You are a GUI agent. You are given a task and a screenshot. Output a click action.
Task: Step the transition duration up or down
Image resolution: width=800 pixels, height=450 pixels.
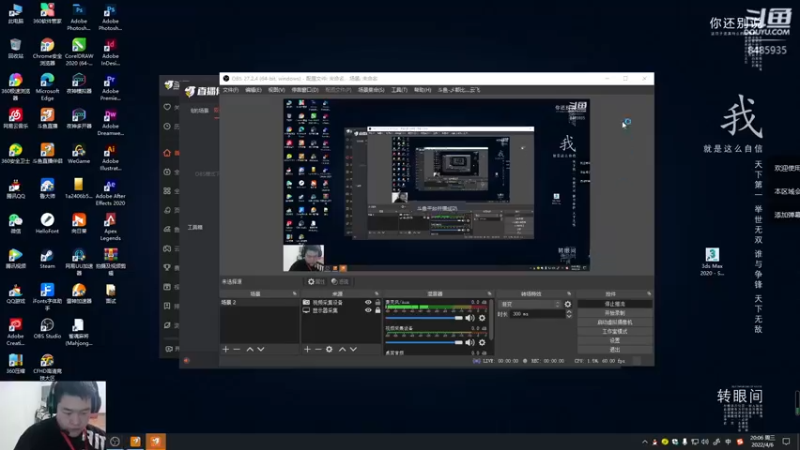click(569, 314)
